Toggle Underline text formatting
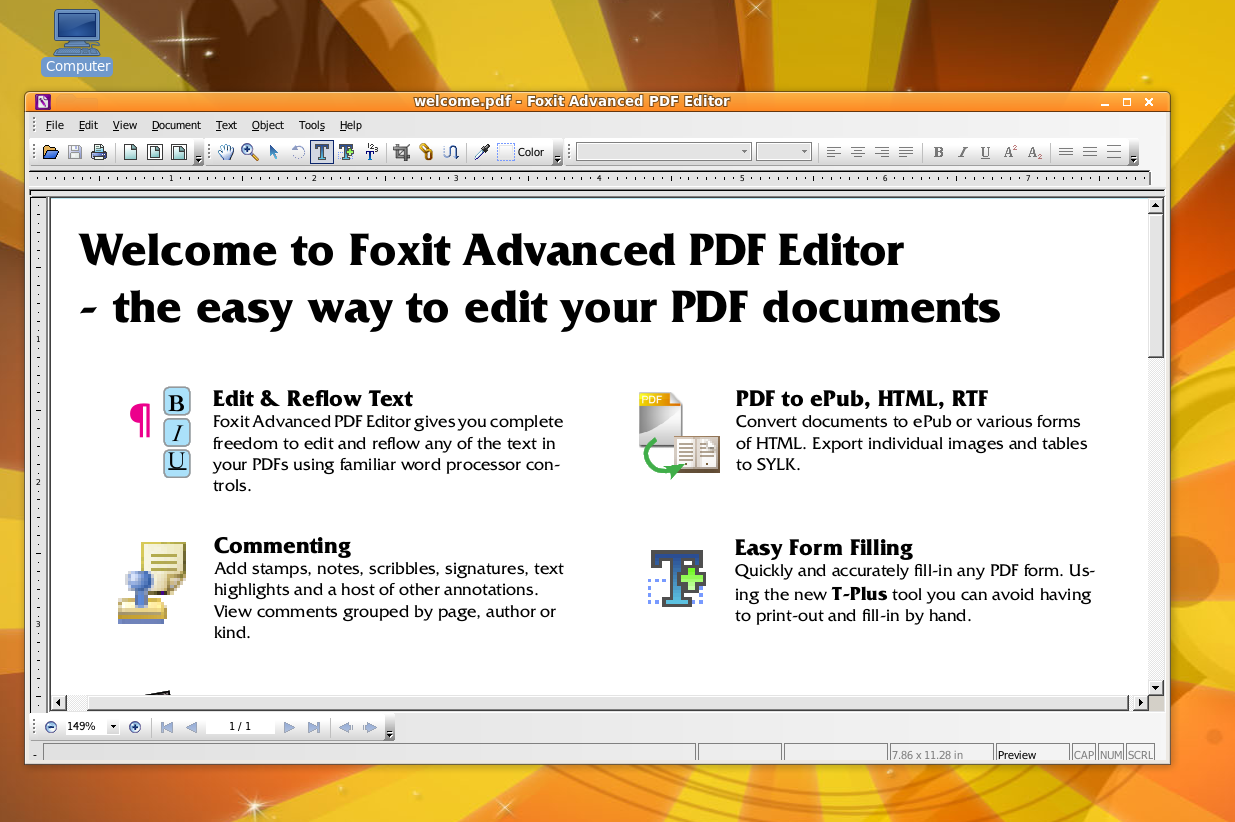 (x=985, y=152)
